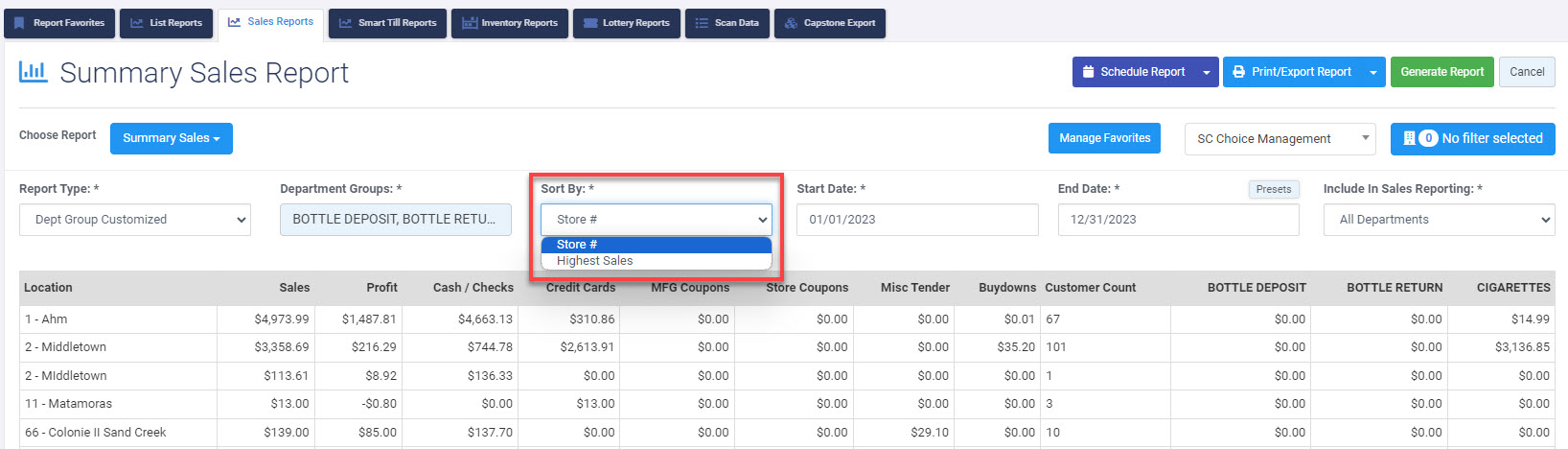Screen dimensions: 1568x449
Task: Click the green Generate Report button
Action: (x=1441, y=72)
